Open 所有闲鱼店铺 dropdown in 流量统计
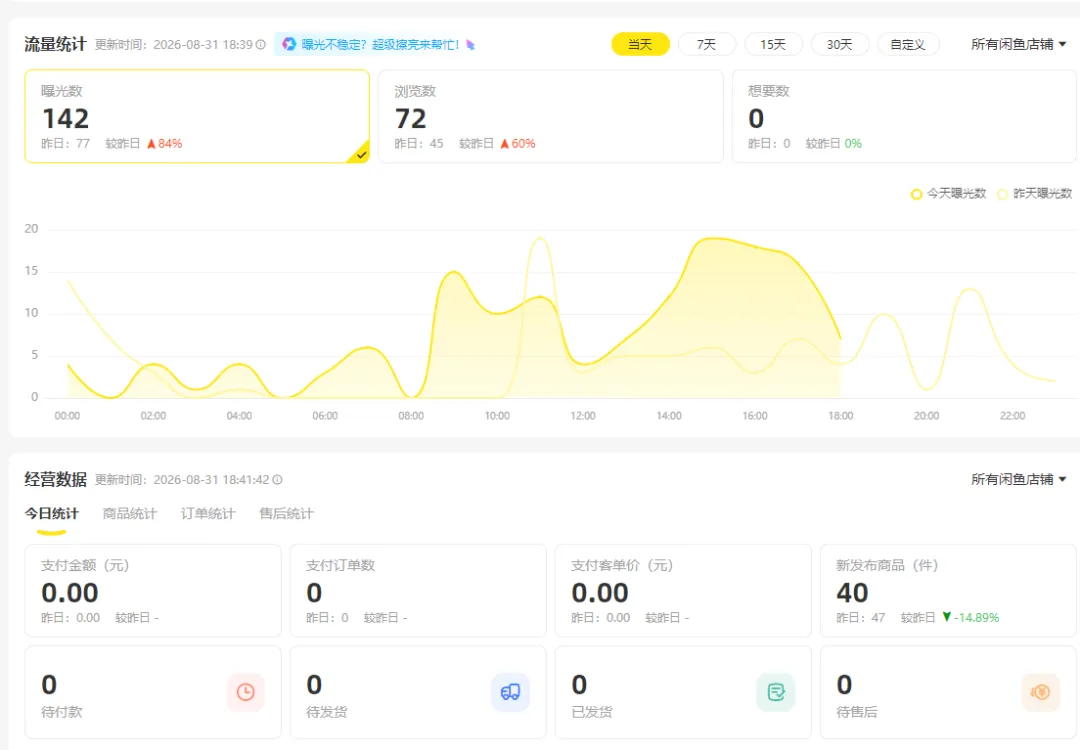 [x=1019, y=45]
